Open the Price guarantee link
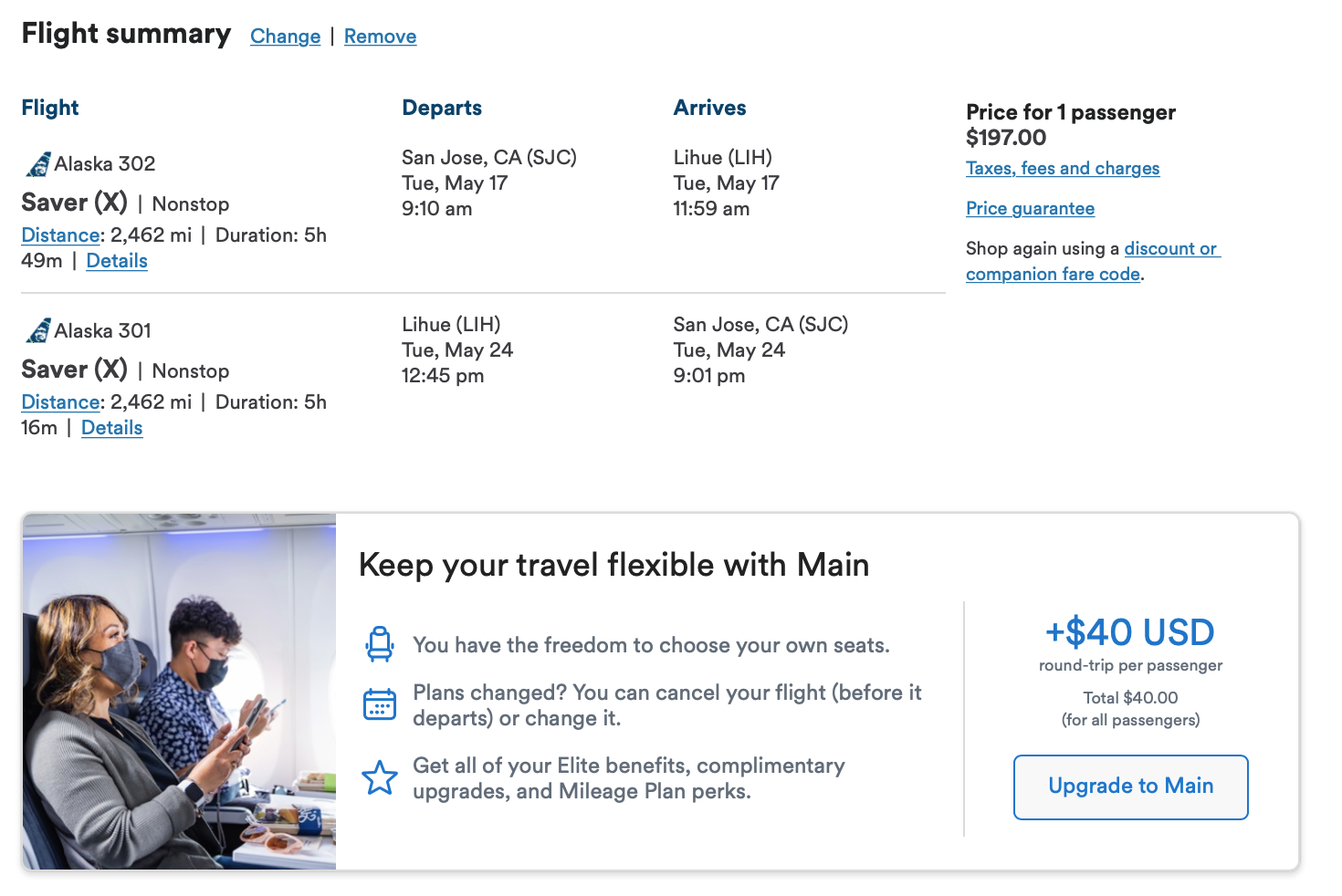Screen dimensions: 1342x896 pyautogui.click(x=1030, y=209)
